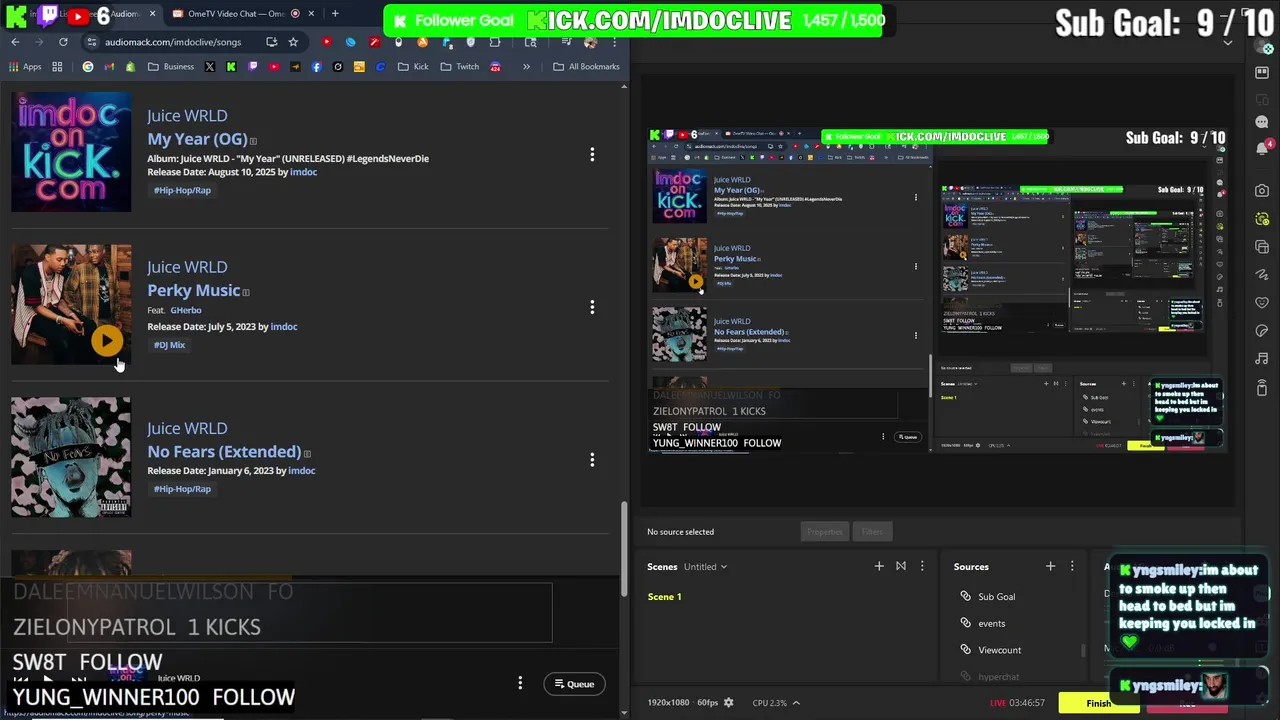
Task: Open No Fears (Extended) song link
Action: (224, 452)
